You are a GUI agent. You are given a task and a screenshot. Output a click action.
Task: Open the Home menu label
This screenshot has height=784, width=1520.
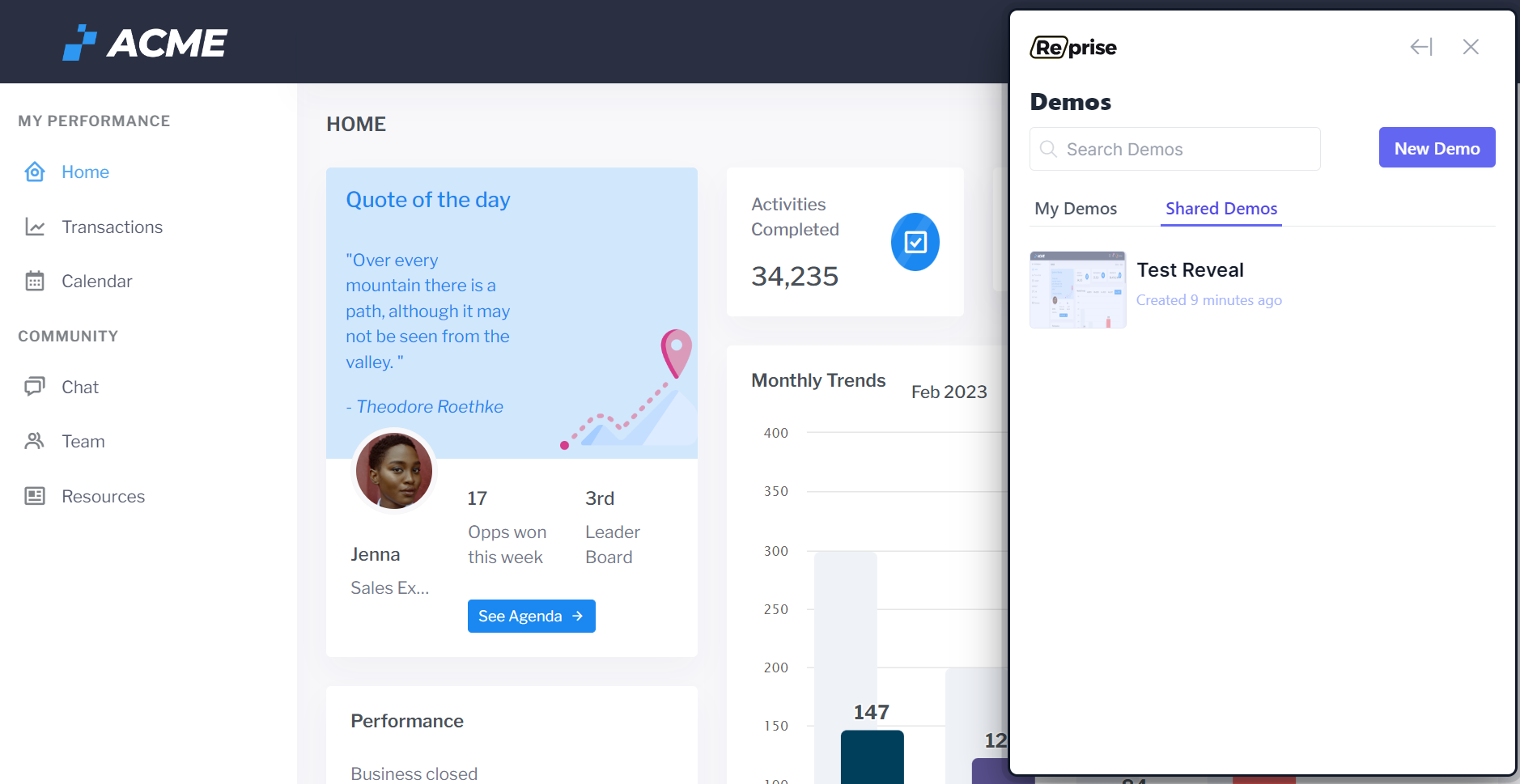tap(85, 172)
